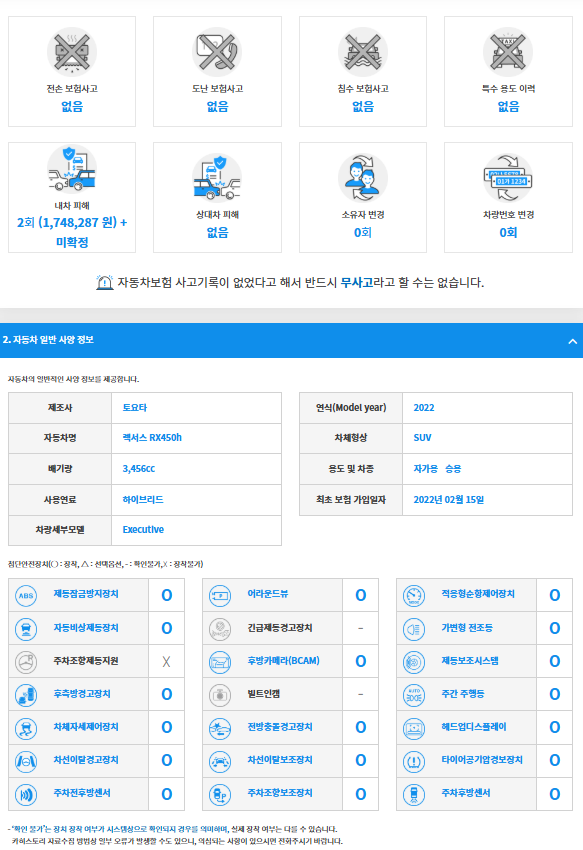Image resolution: width=583 pixels, height=850 pixels.
Task: Click the car name 렉서스 RX450h
Action: (152, 437)
